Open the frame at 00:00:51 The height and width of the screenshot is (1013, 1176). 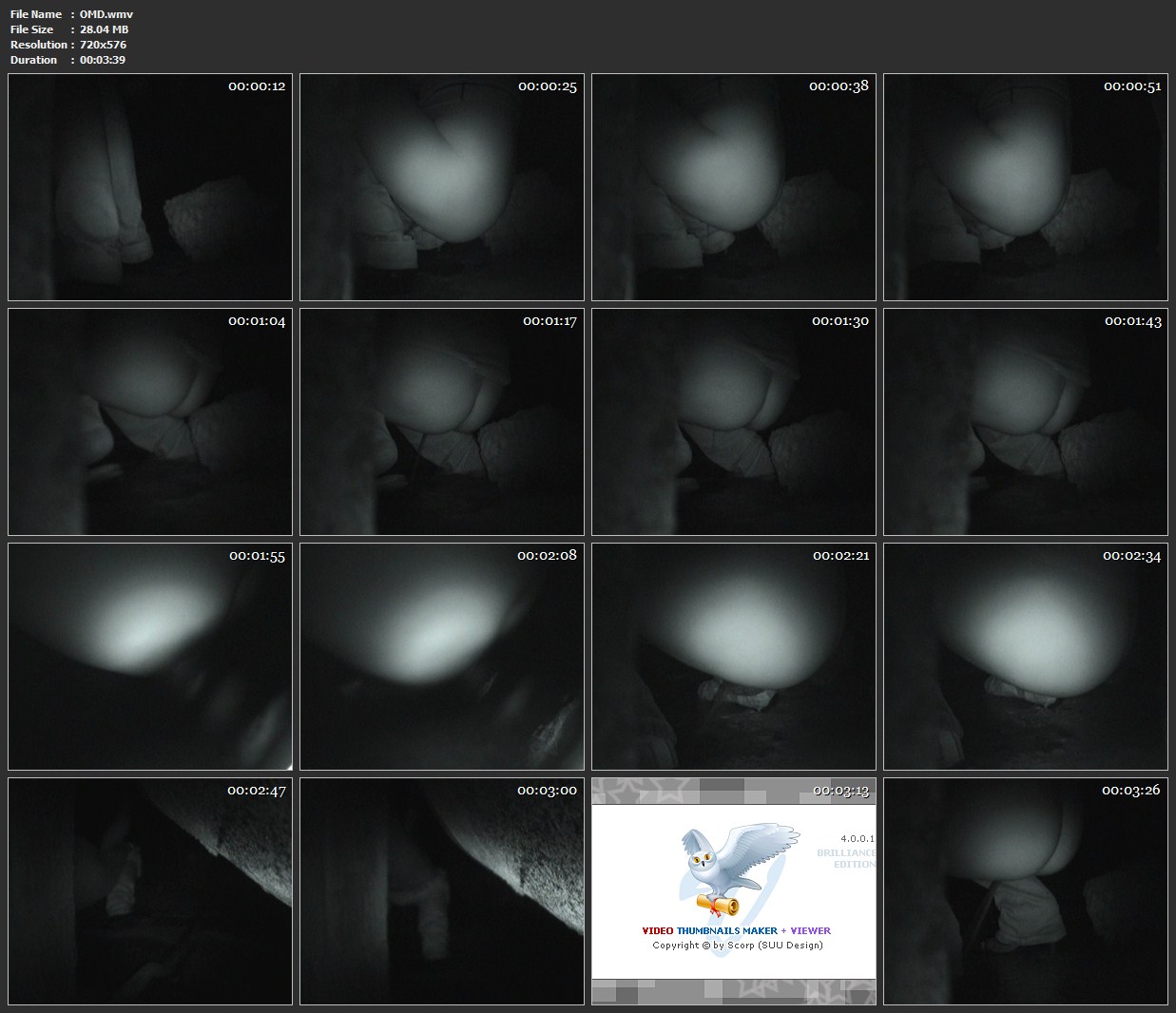pos(1026,187)
